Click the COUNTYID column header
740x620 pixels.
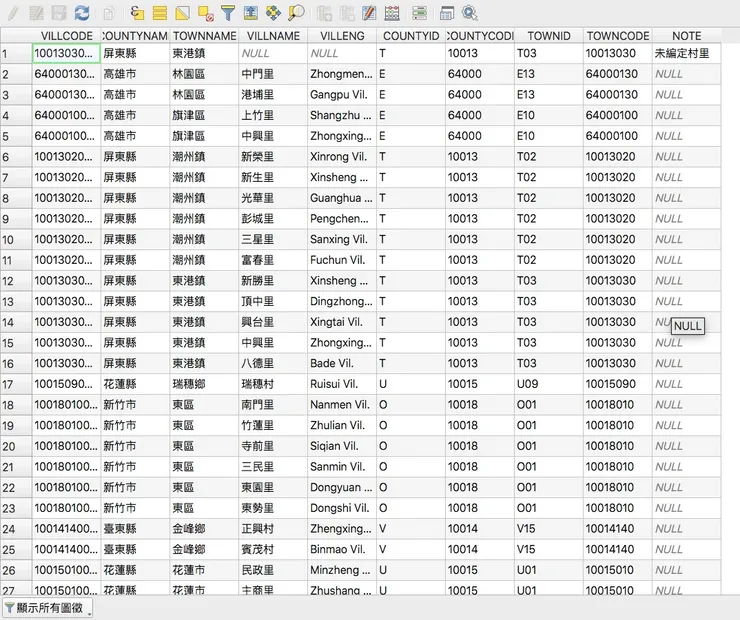411,36
